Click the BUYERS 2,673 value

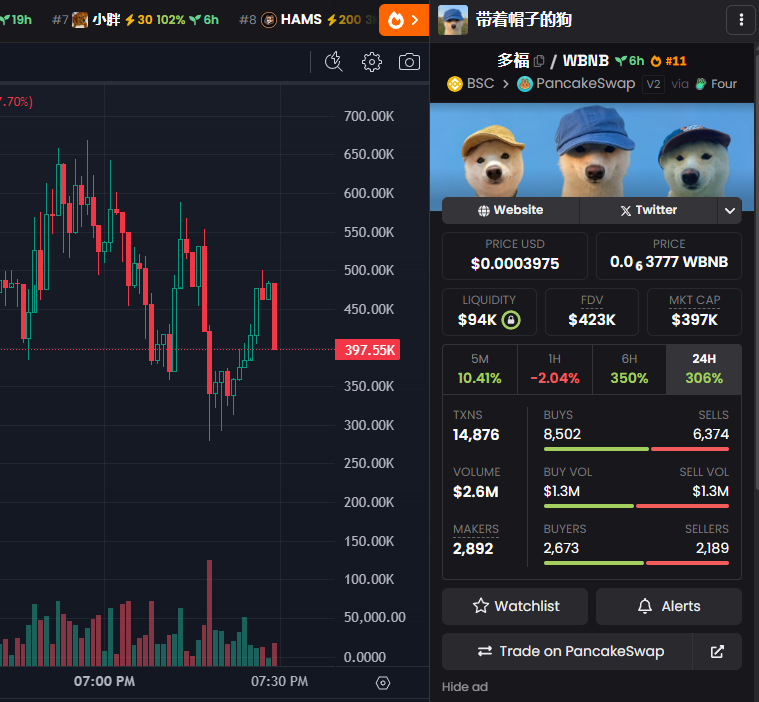561,548
